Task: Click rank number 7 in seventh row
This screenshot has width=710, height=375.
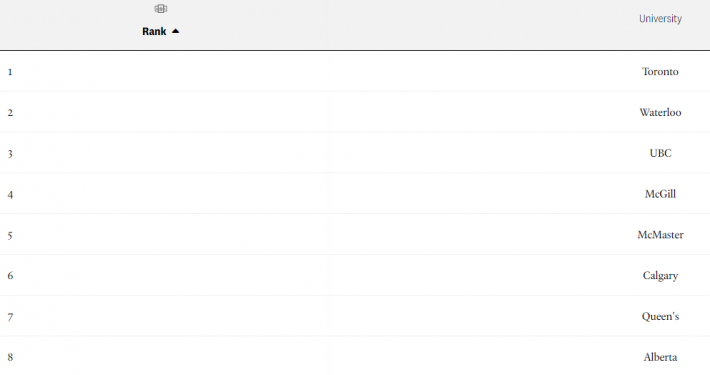Action: [x=10, y=317]
